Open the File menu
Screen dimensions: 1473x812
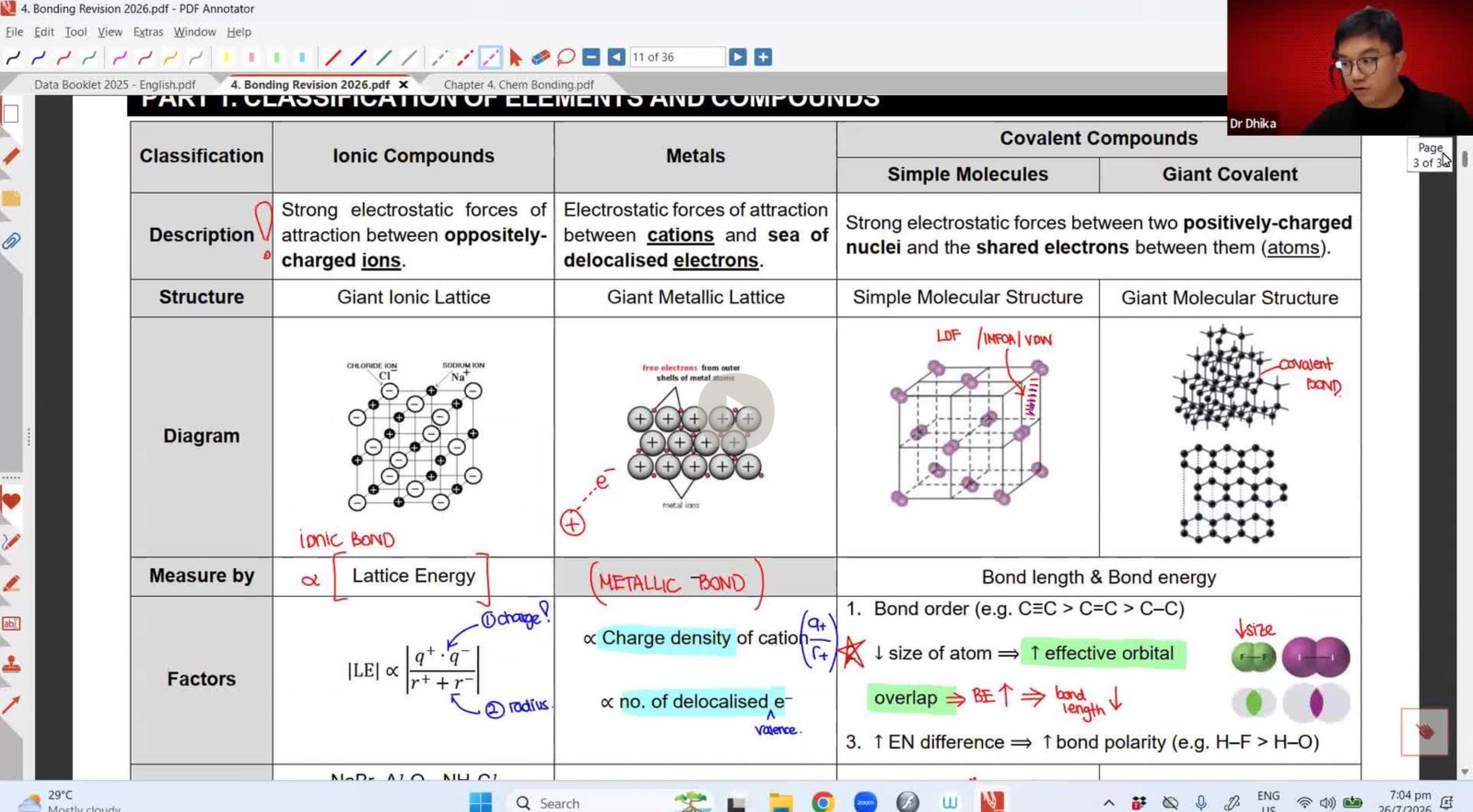tap(15, 32)
